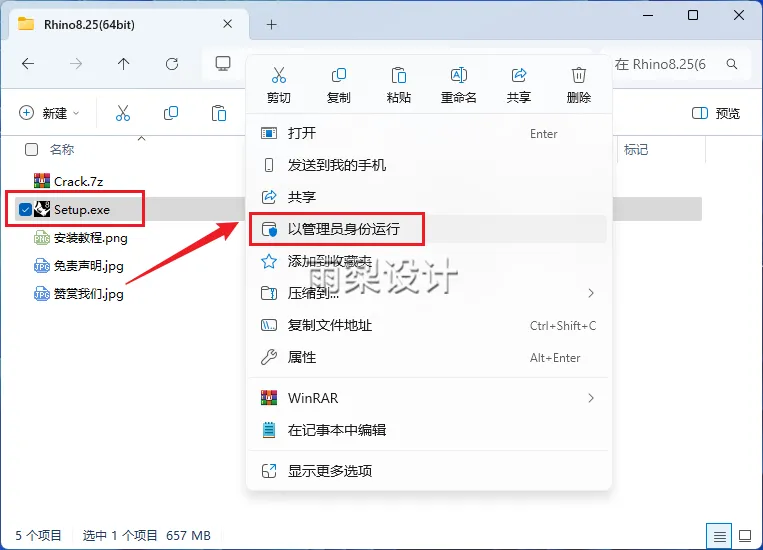
Task: Choose 添加到收藏夹
Action: tap(428, 261)
